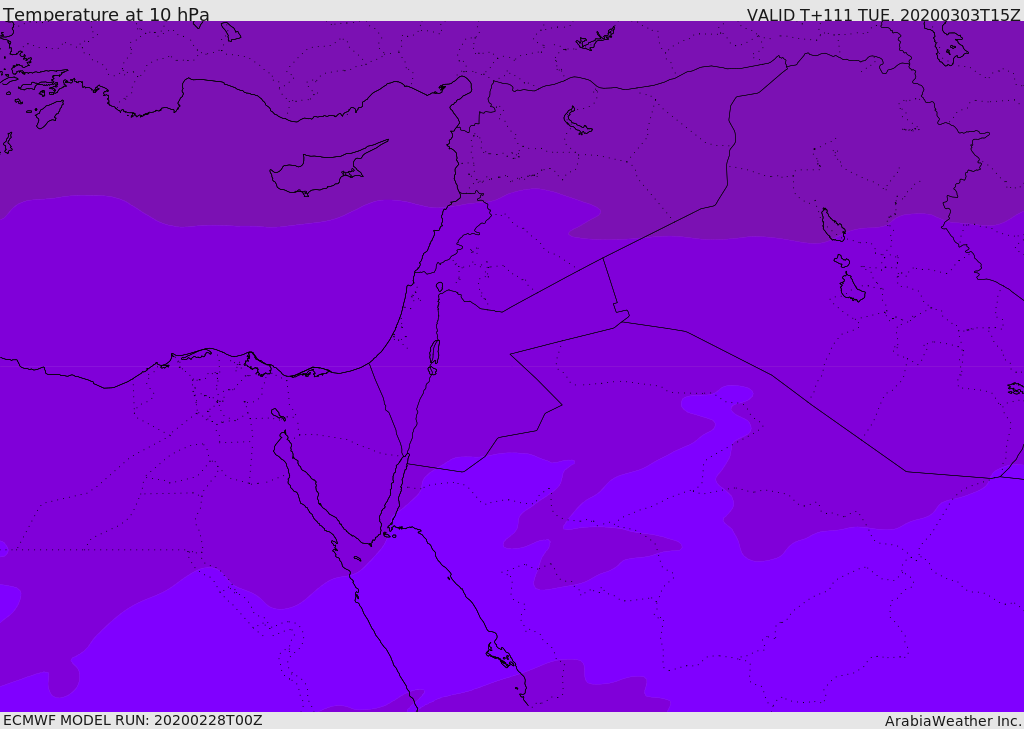Click the 'ArabiaWeather Inc' credit text

pyautogui.click(x=952, y=721)
